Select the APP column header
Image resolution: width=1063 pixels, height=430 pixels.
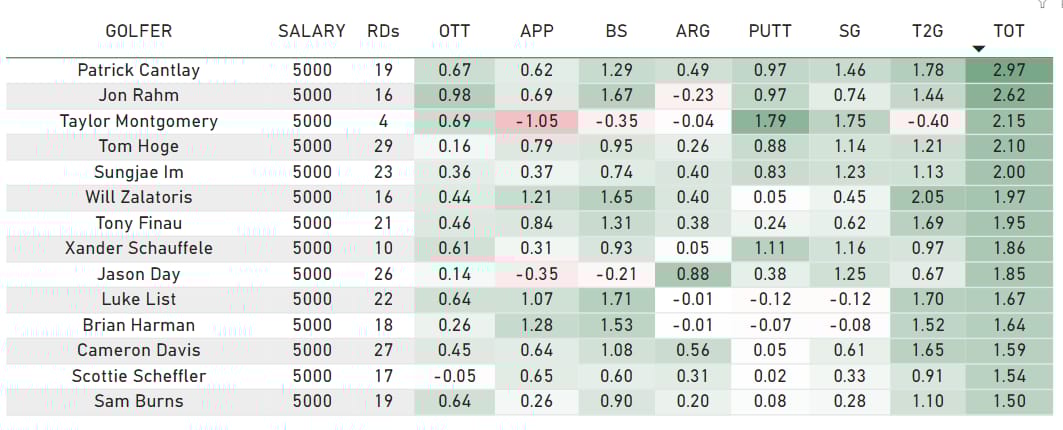pyautogui.click(x=537, y=31)
